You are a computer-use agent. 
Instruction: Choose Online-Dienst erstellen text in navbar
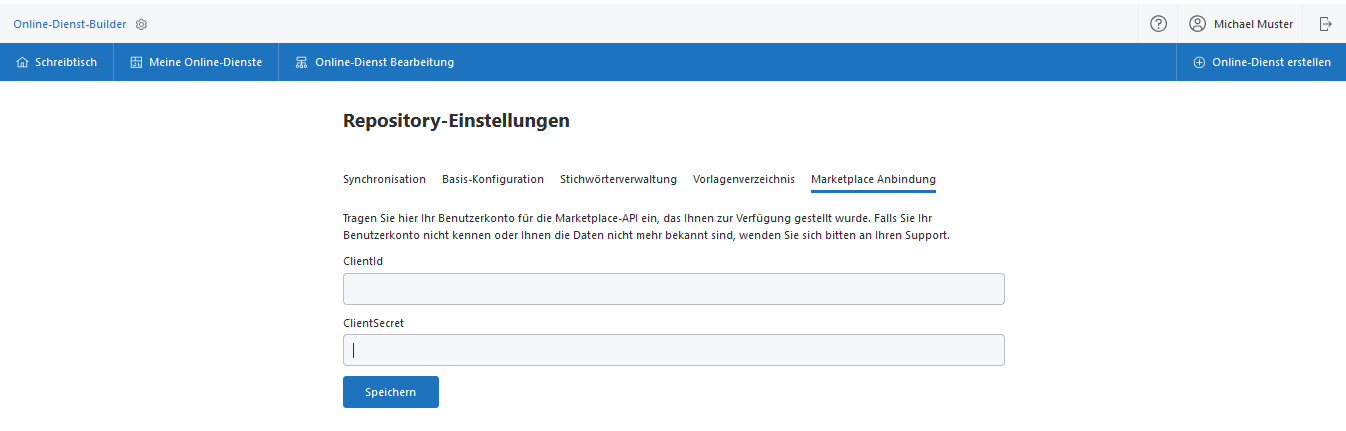click(1271, 62)
